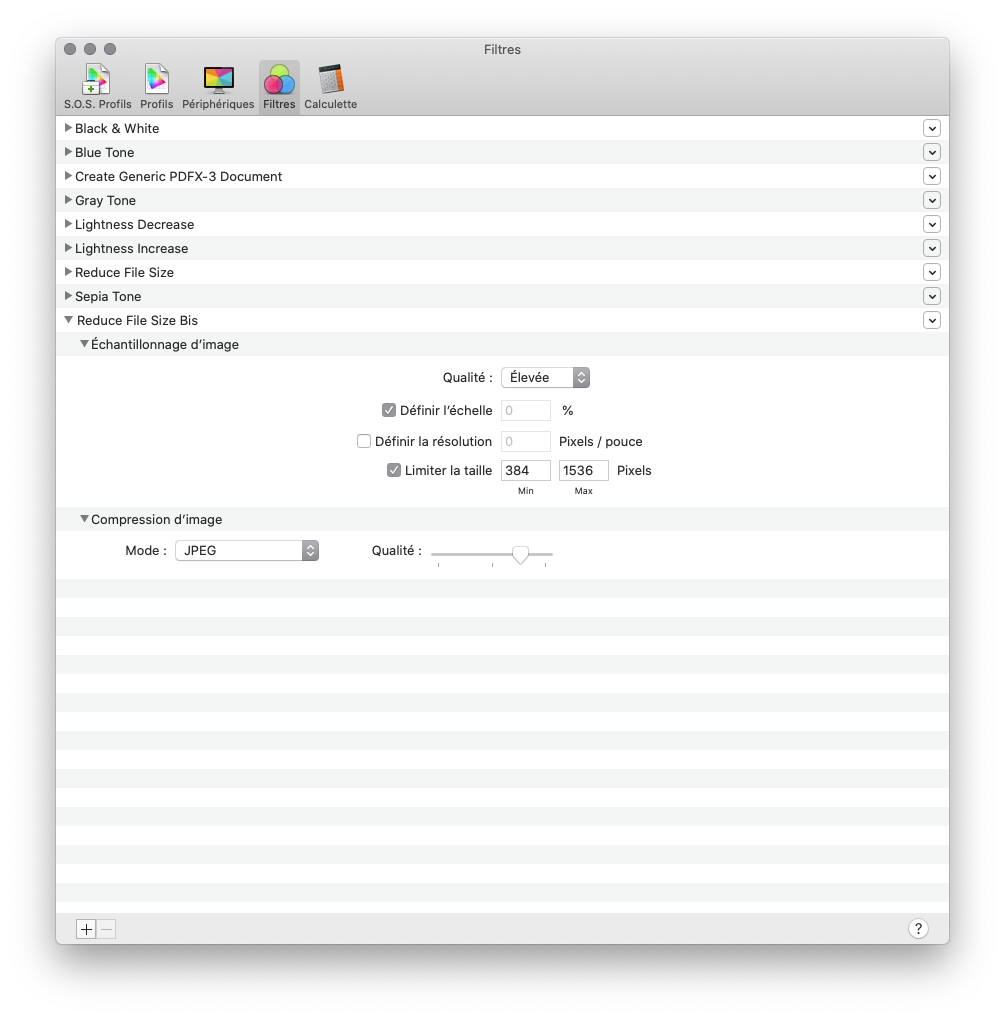Viewport: 1005px width, 1018px height.
Task: Select the Sepia Tone filter name
Action: tap(108, 297)
